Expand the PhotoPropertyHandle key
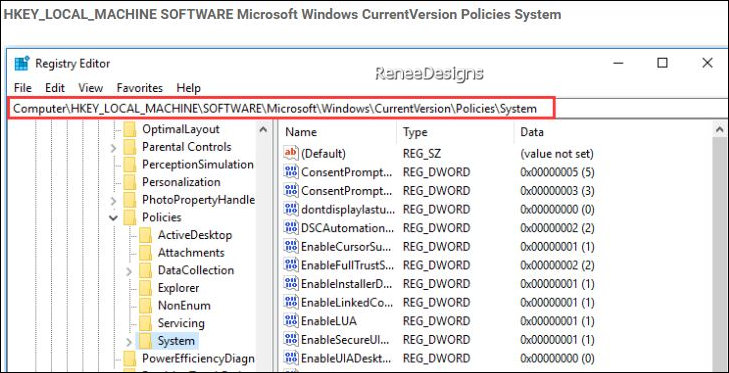This screenshot has height=373, width=729. [113, 201]
